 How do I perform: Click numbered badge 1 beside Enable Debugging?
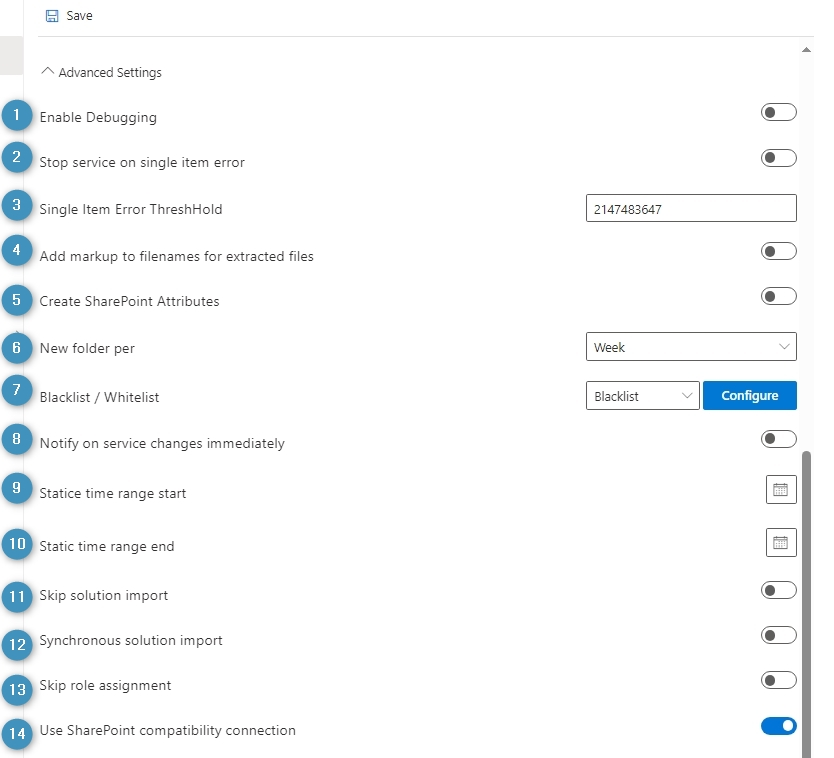[16, 115]
